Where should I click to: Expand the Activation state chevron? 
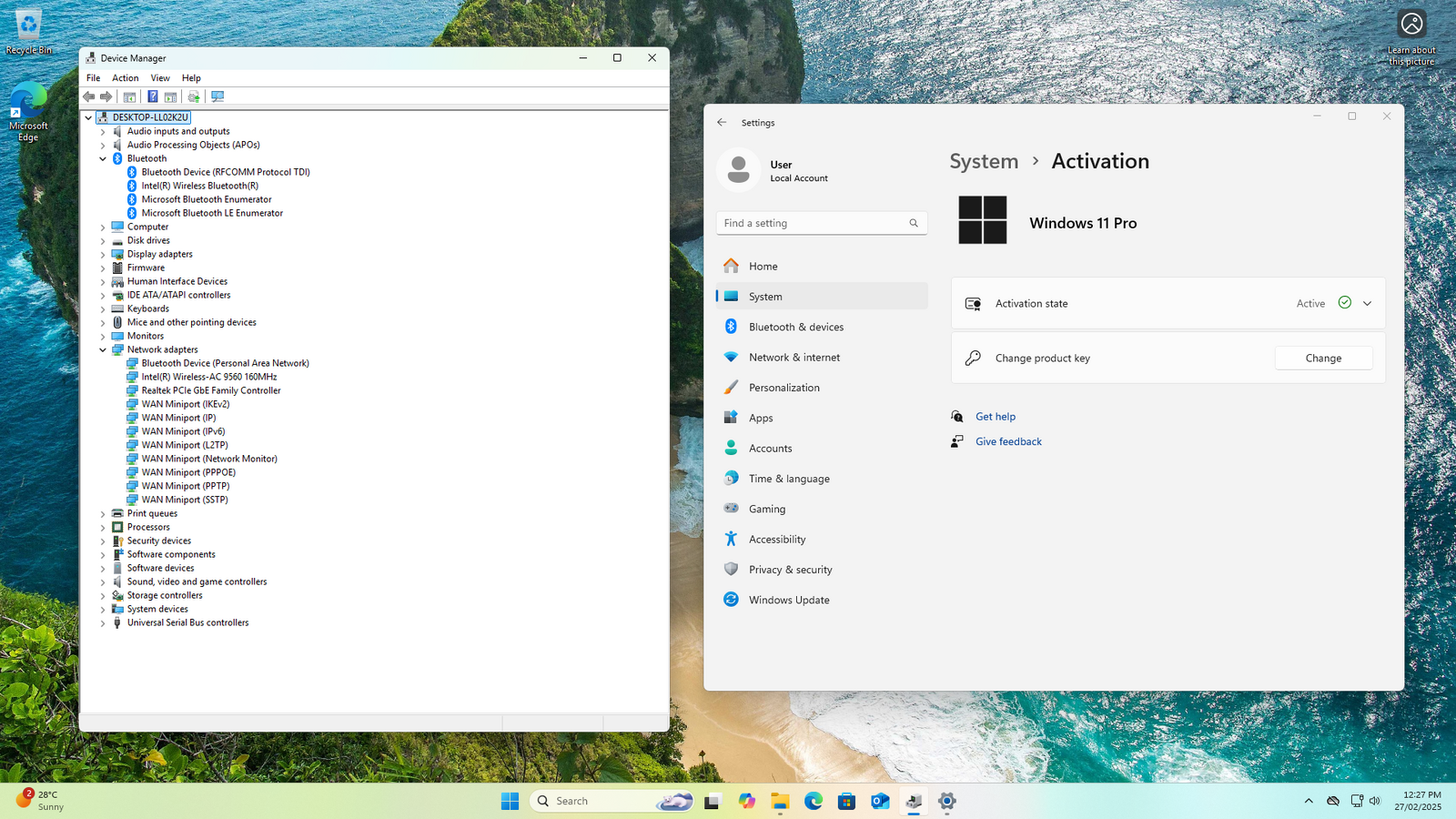click(x=1367, y=304)
